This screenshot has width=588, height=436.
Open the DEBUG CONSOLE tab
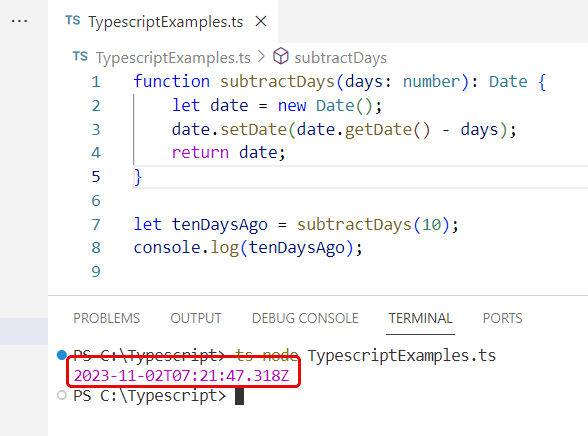[x=305, y=318]
